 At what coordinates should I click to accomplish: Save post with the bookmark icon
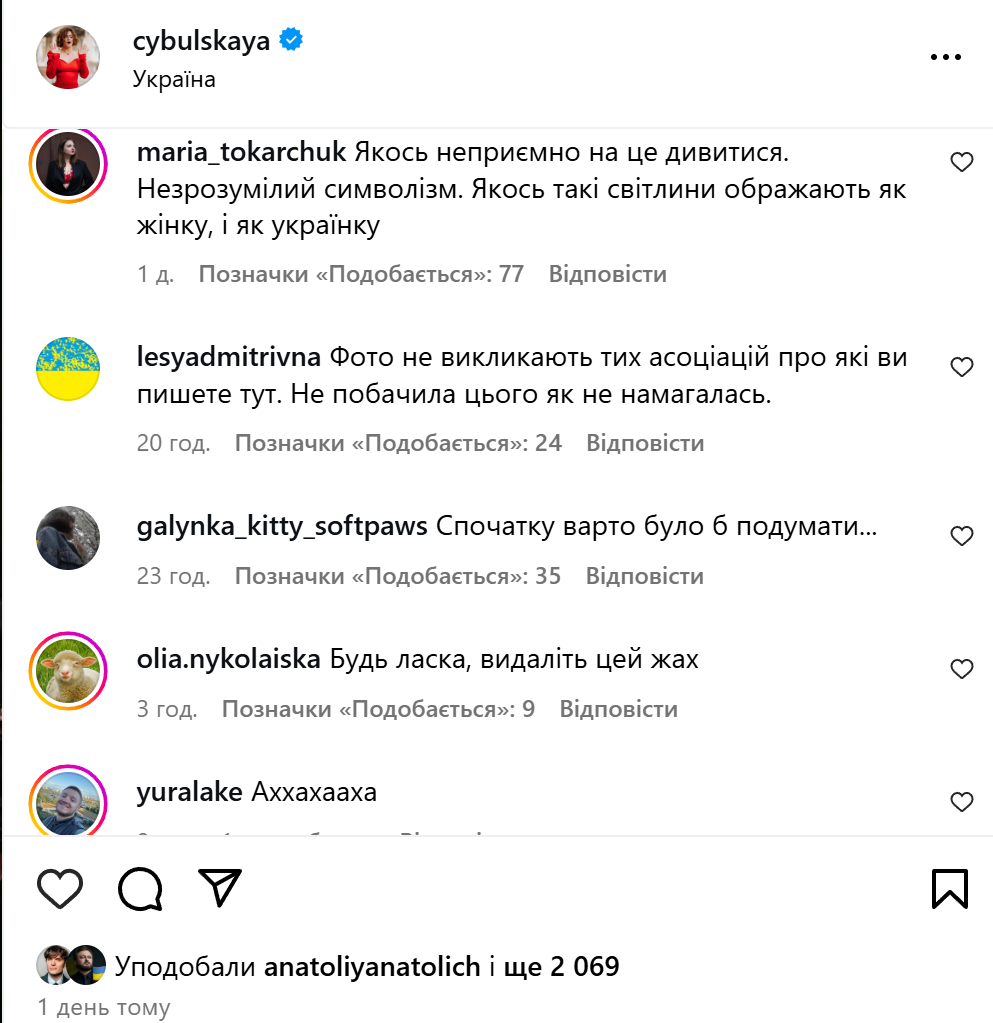[x=949, y=889]
